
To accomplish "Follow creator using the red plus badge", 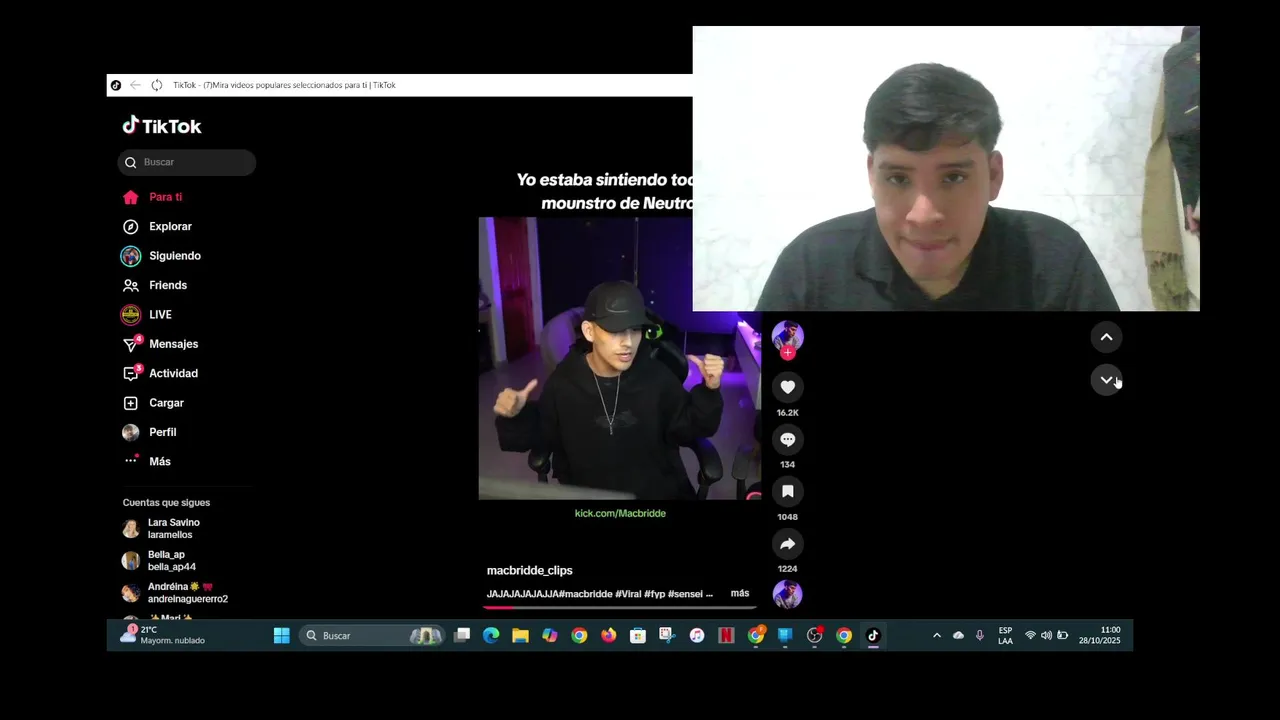I will tap(788, 352).
